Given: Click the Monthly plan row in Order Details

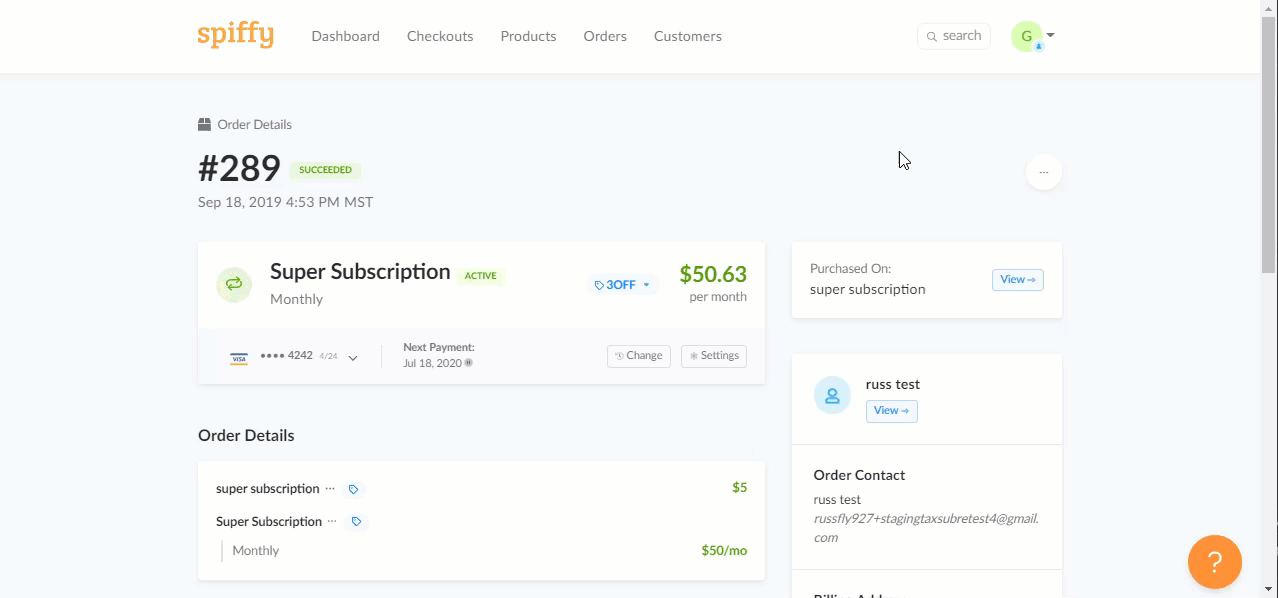Looking at the screenshot, I should click(x=484, y=551).
